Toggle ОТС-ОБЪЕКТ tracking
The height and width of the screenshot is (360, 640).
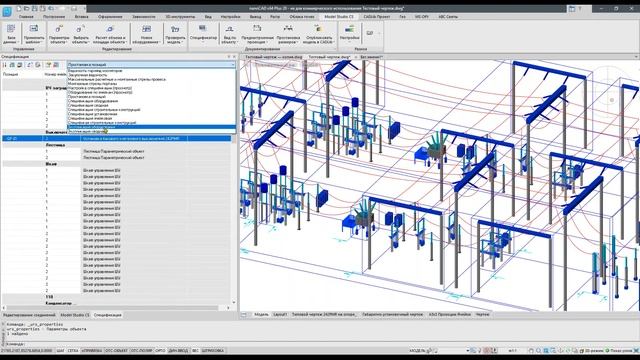[x=116, y=351]
